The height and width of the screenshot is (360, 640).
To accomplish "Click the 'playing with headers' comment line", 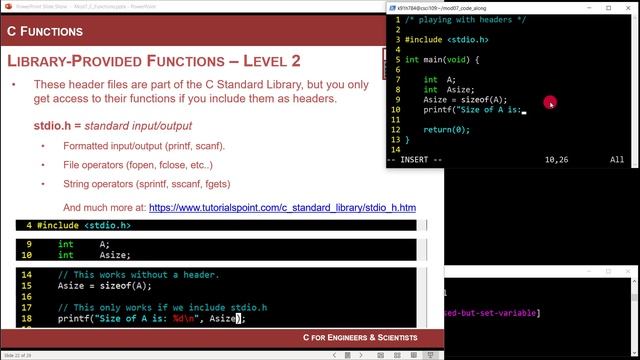I will pos(465,20).
